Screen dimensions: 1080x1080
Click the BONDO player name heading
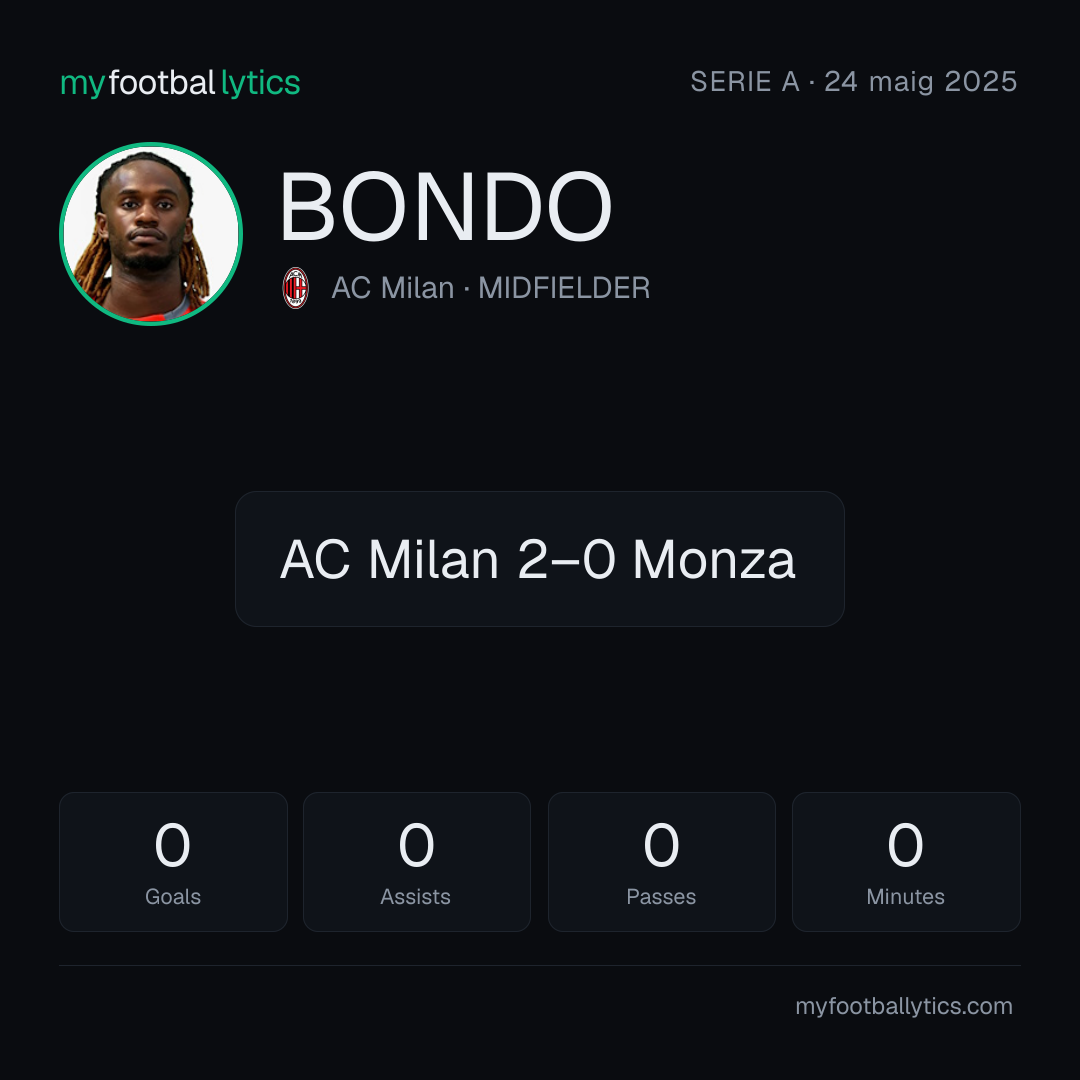click(x=446, y=207)
